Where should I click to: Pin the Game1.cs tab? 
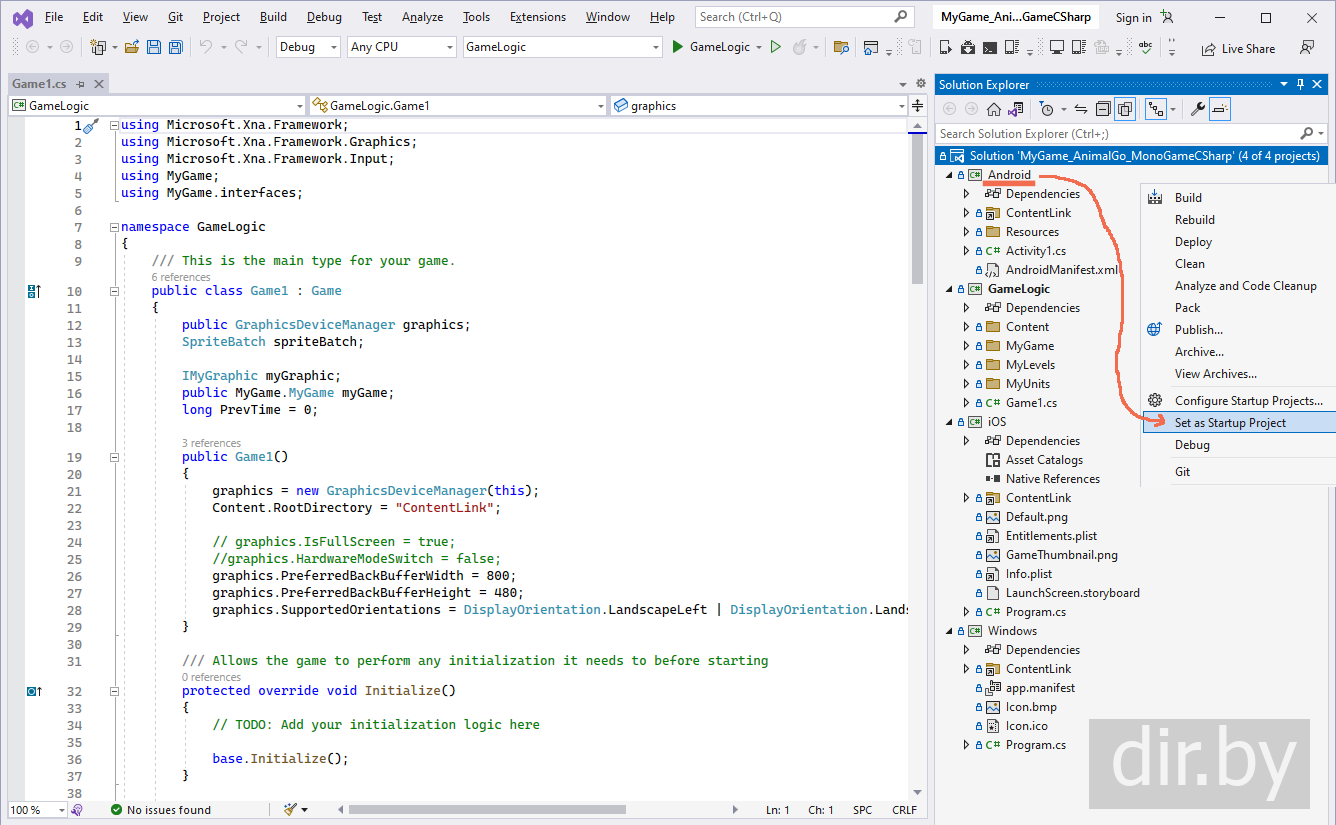click(x=81, y=85)
